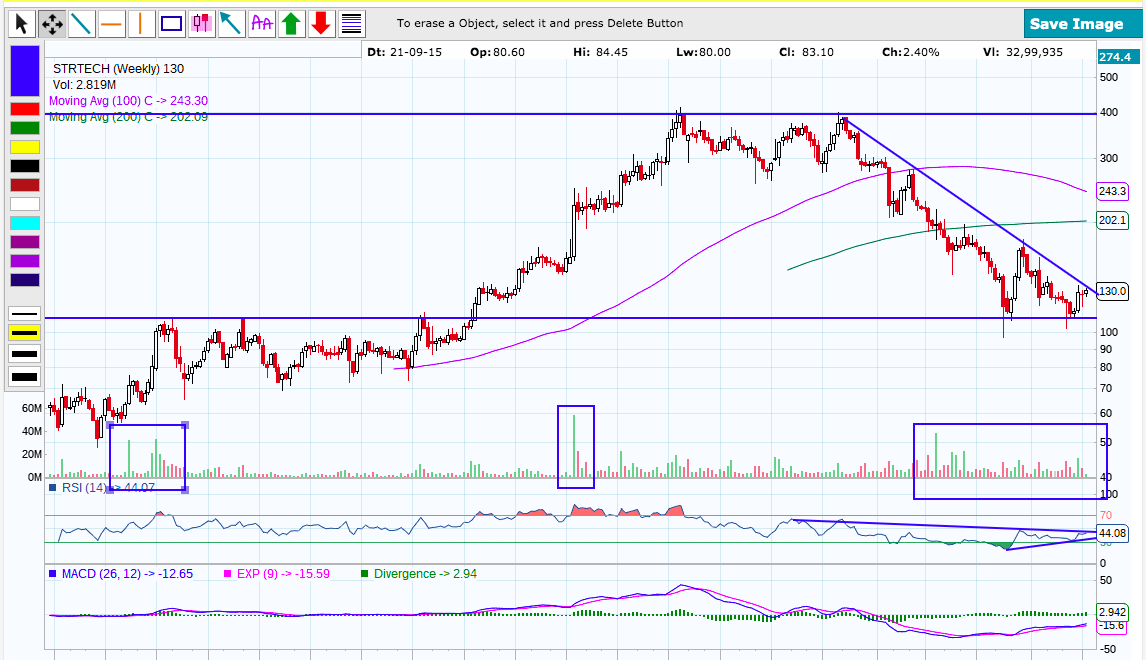Select the yellow-highlighted line thickness option
Image resolution: width=1146 pixels, height=660 pixels.
25,333
